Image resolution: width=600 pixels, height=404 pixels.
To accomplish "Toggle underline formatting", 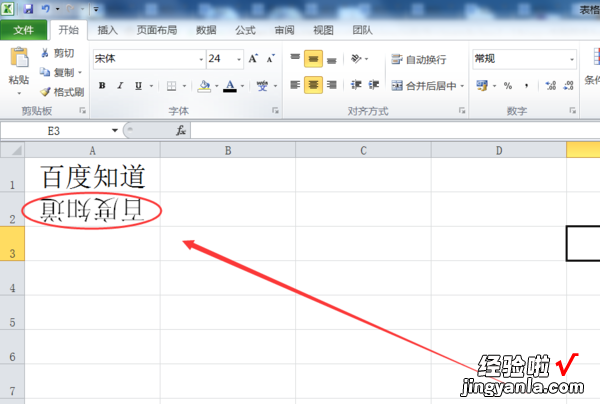I will pos(138,86).
